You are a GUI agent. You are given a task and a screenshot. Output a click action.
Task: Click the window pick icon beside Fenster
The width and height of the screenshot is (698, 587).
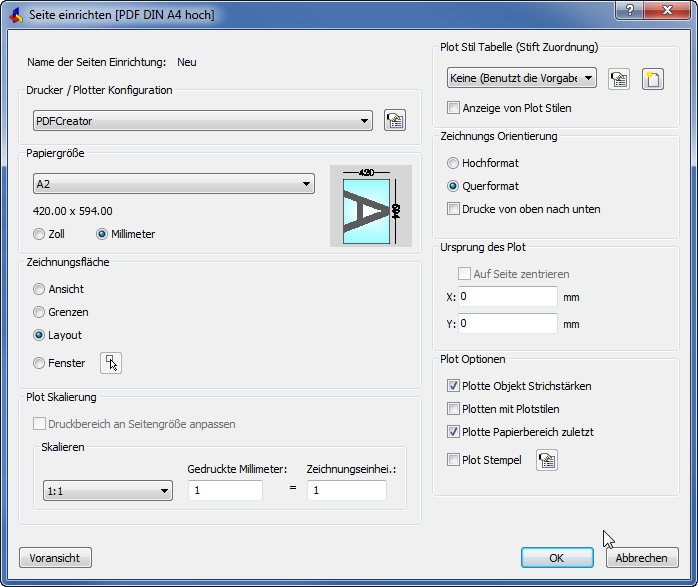point(111,363)
